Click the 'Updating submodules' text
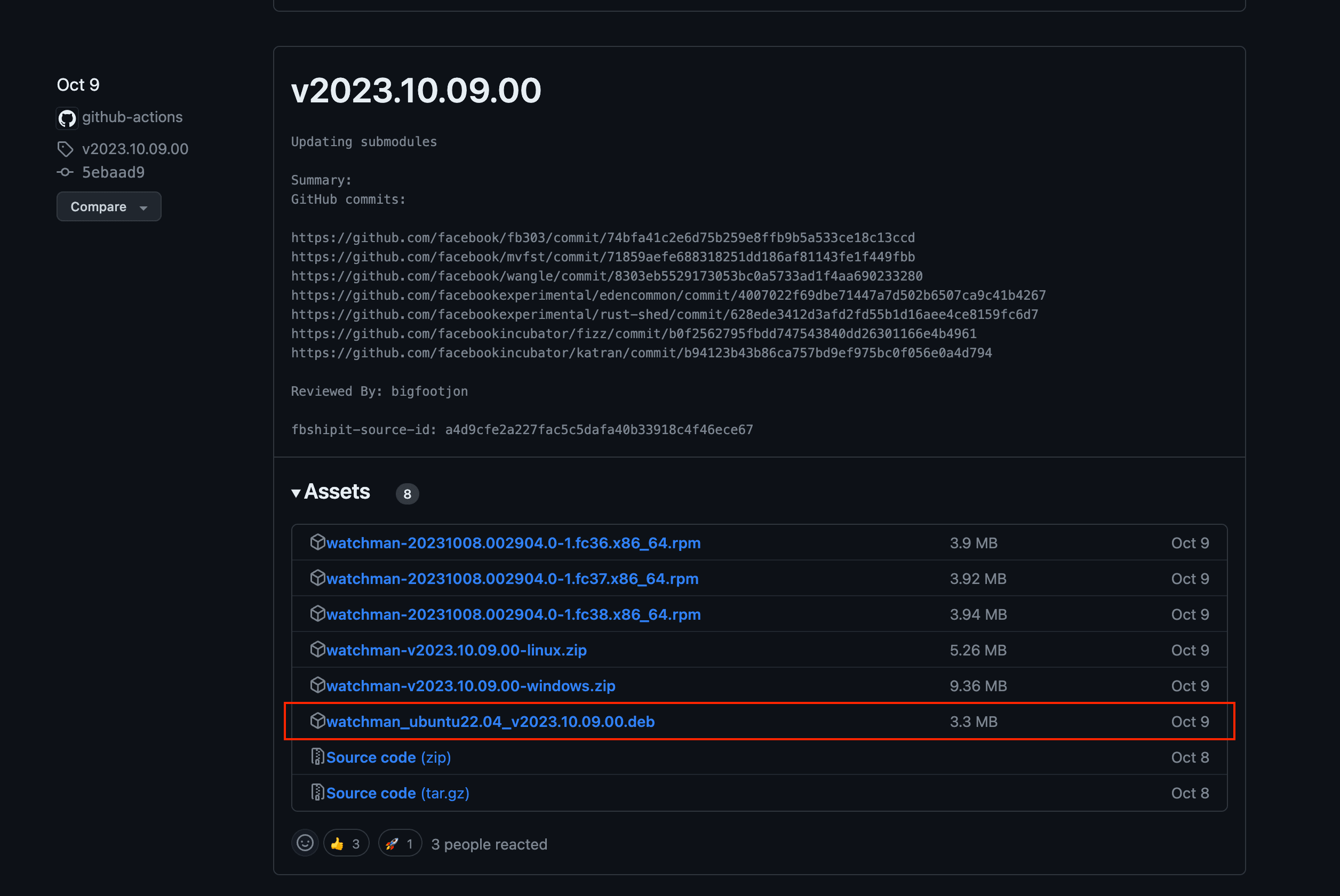1340x896 pixels. point(364,142)
